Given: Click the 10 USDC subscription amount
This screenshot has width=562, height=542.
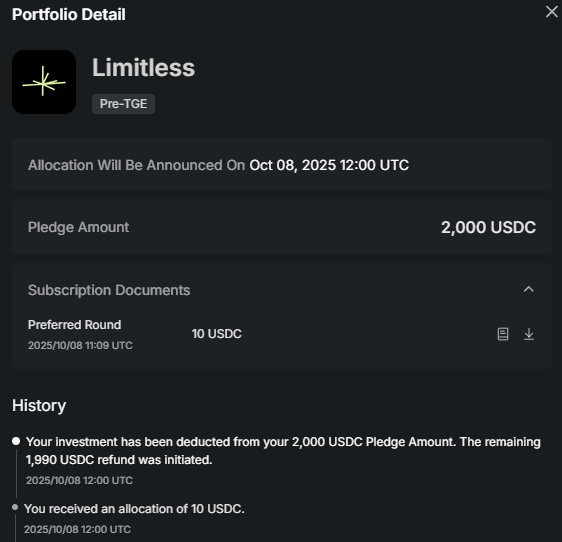Looking at the screenshot, I should (x=216, y=334).
